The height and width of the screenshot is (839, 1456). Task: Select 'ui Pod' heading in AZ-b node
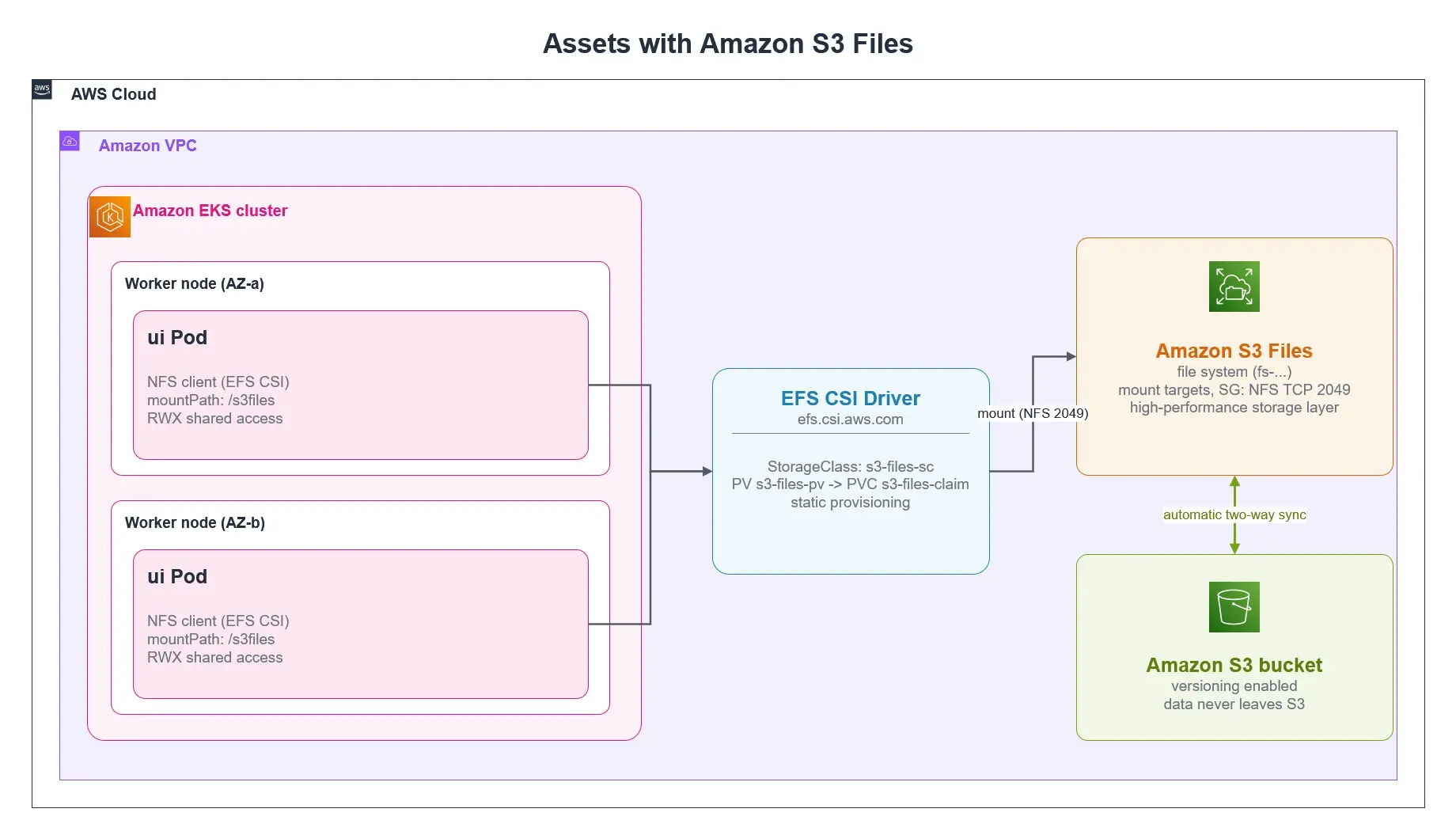tap(177, 576)
